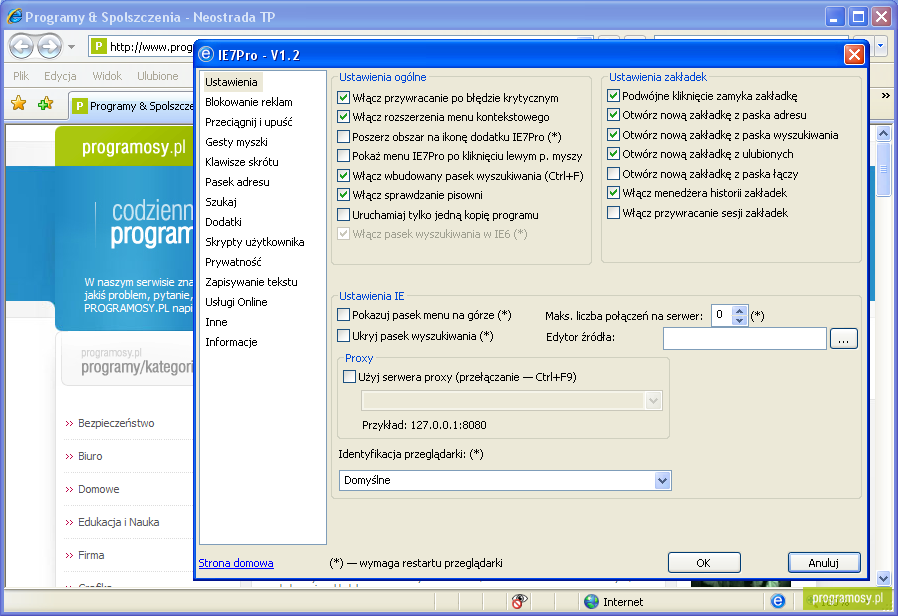898x616 pixels.
Task: Click the toolbar overflow chevron at browser edge
Action: pos(885,96)
